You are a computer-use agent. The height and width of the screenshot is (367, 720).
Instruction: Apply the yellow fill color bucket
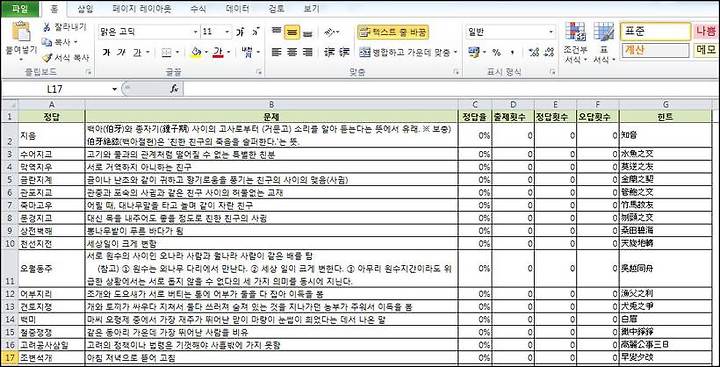click(196, 52)
